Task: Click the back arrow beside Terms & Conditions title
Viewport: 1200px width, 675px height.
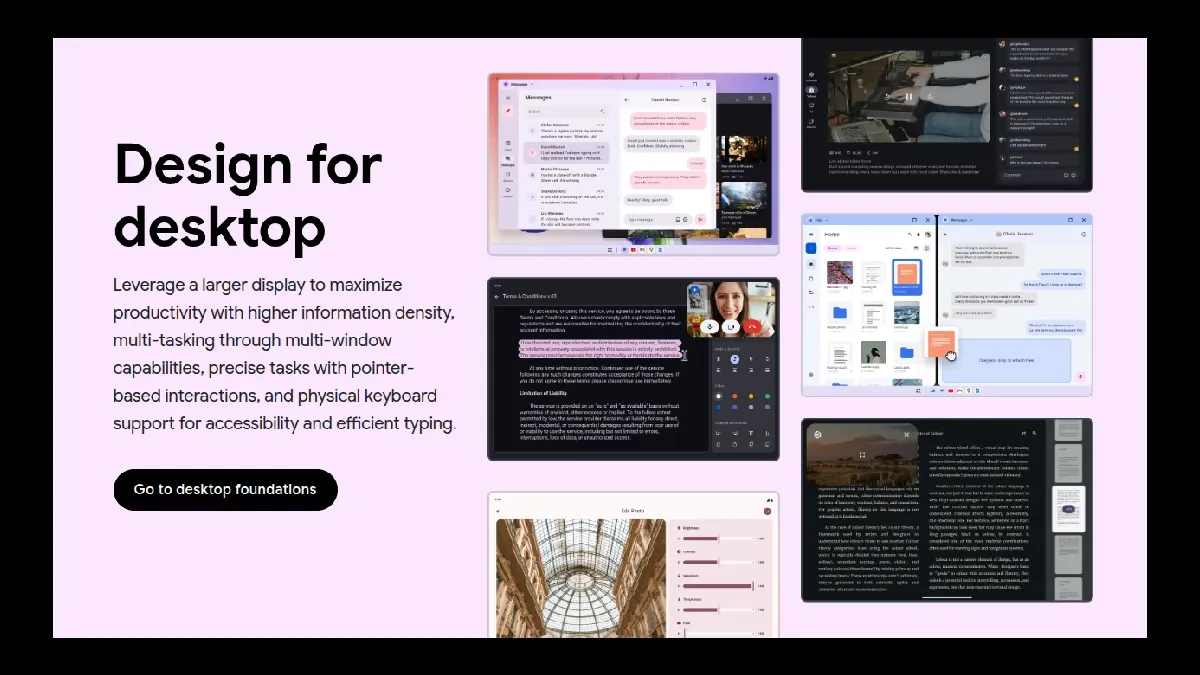Action: click(x=497, y=296)
